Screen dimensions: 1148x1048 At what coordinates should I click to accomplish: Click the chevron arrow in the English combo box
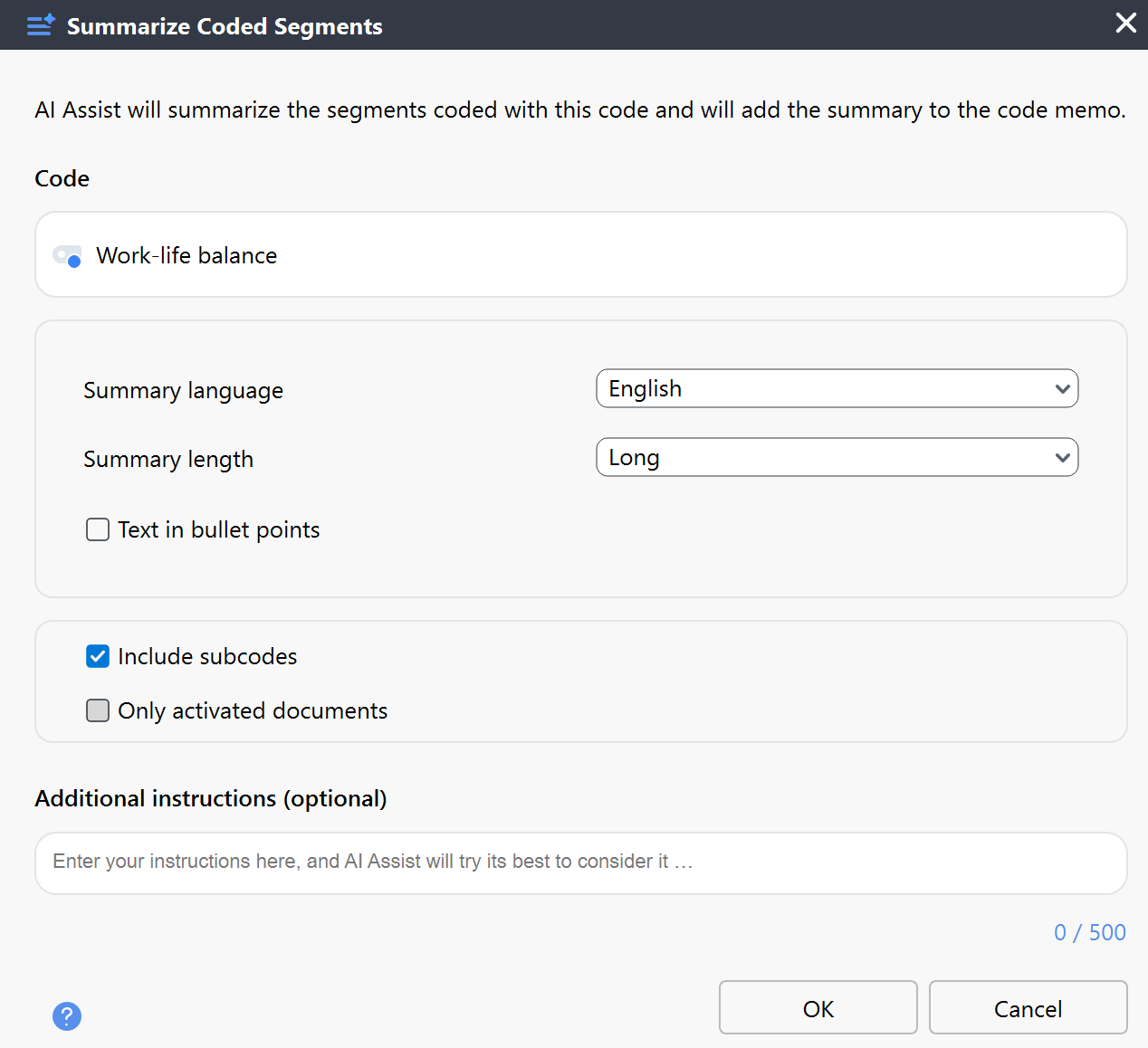(1062, 389)
